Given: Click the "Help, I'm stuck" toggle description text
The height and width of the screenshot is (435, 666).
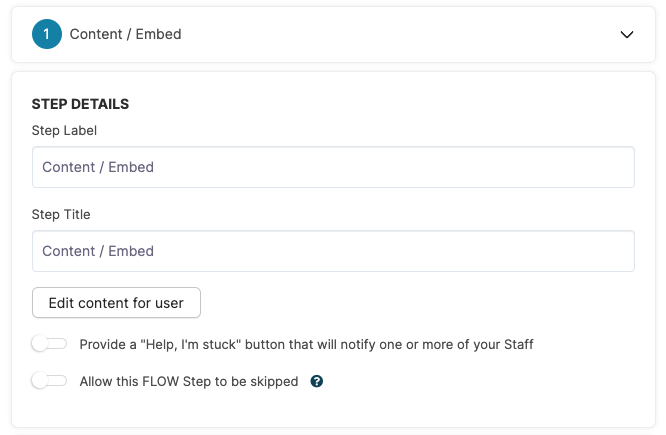Looking at the screenshot, I should pyautogui.click(x=306, y=344).
